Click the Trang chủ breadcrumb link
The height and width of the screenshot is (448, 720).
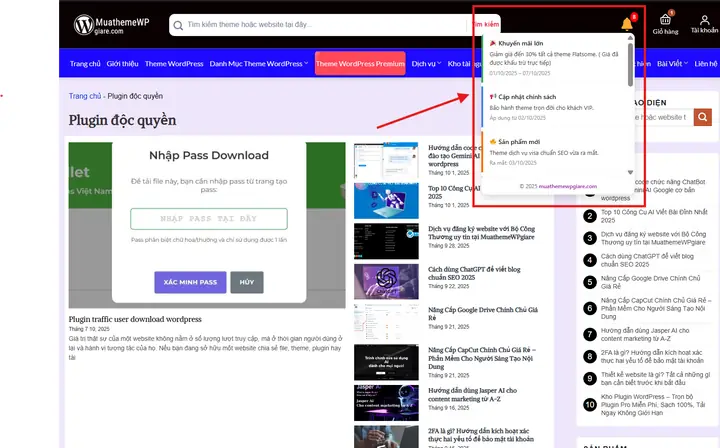pyautogui.click(x=85, y=96)
